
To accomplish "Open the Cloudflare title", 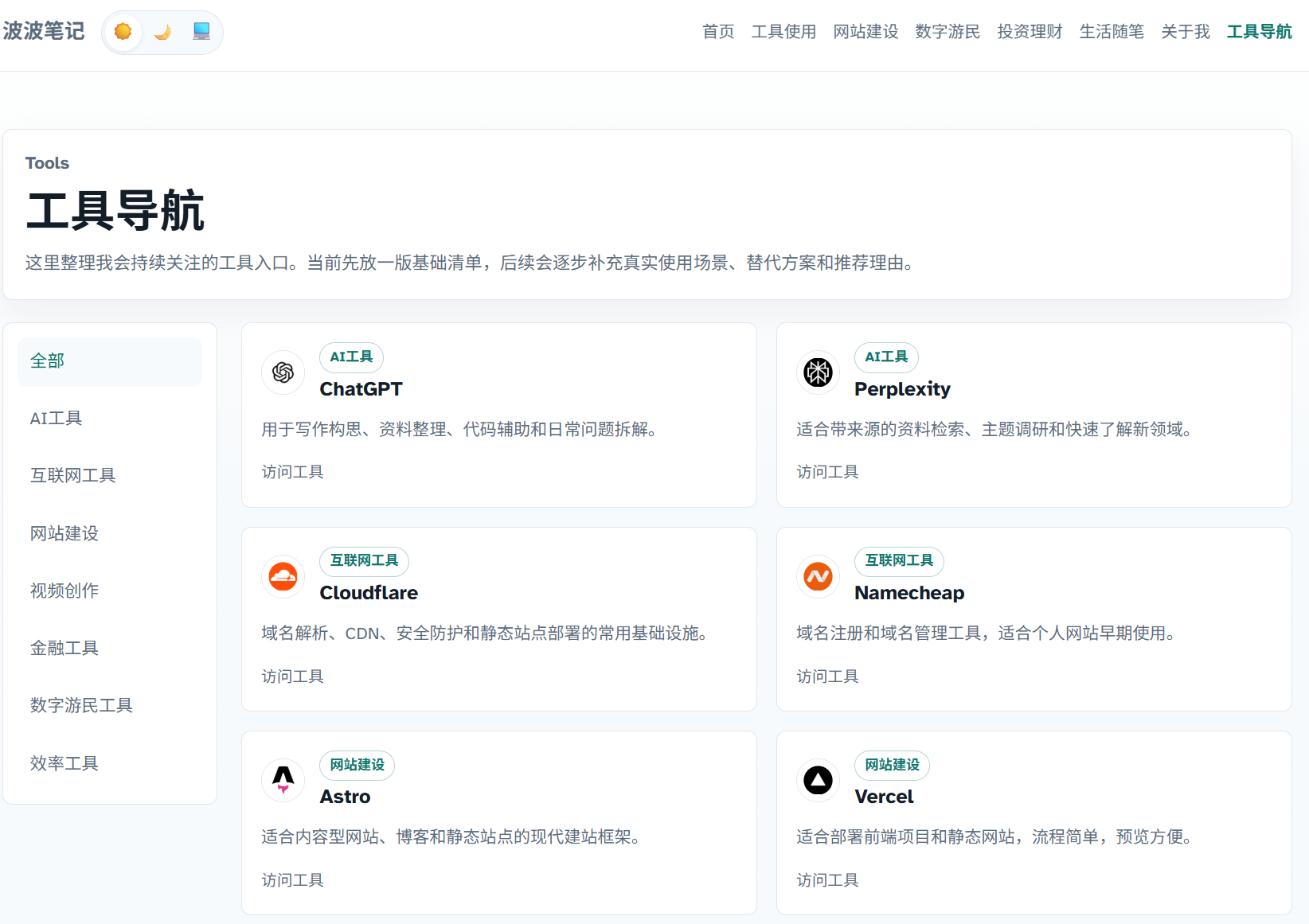I will (x=369, y=593).
